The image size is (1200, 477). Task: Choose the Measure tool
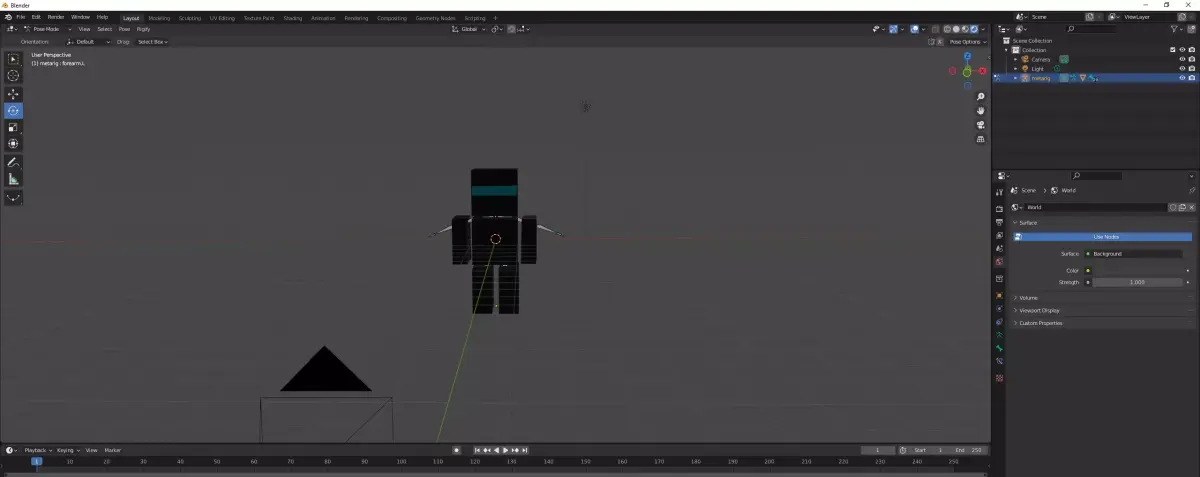14,179
